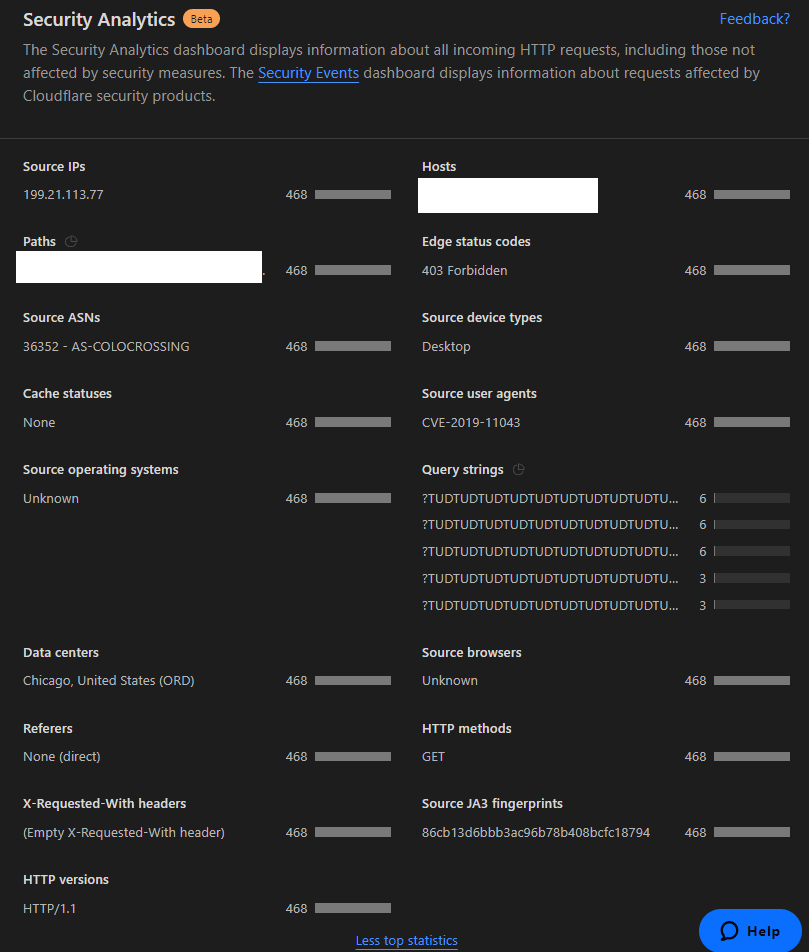Open the Security Events dashboard link
The width and height of the screenshot is (809, 952).
point(309,73)
